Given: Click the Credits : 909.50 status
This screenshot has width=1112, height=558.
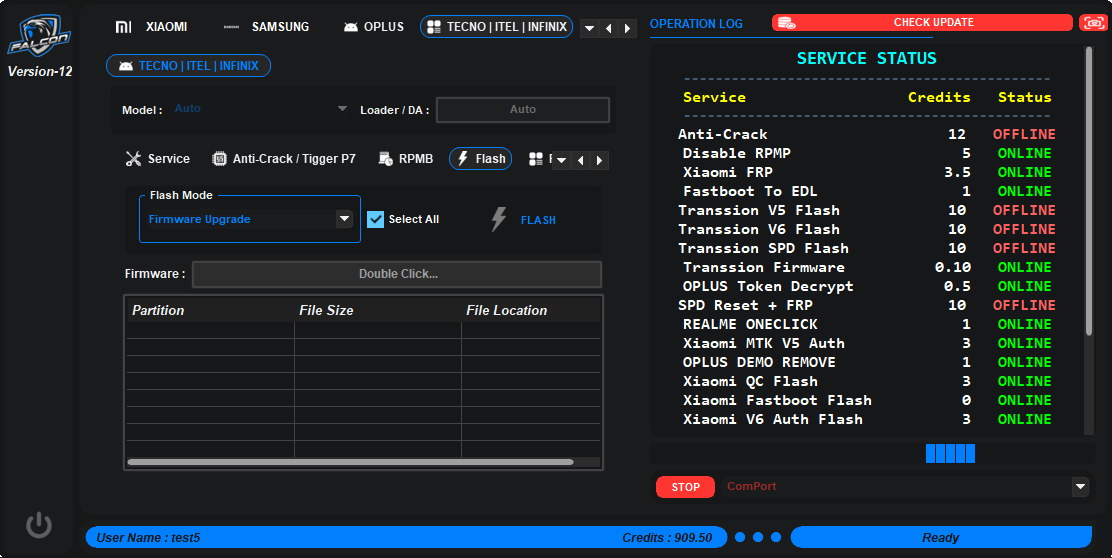Looking at the screenshot, I should [x=667, y=537].
